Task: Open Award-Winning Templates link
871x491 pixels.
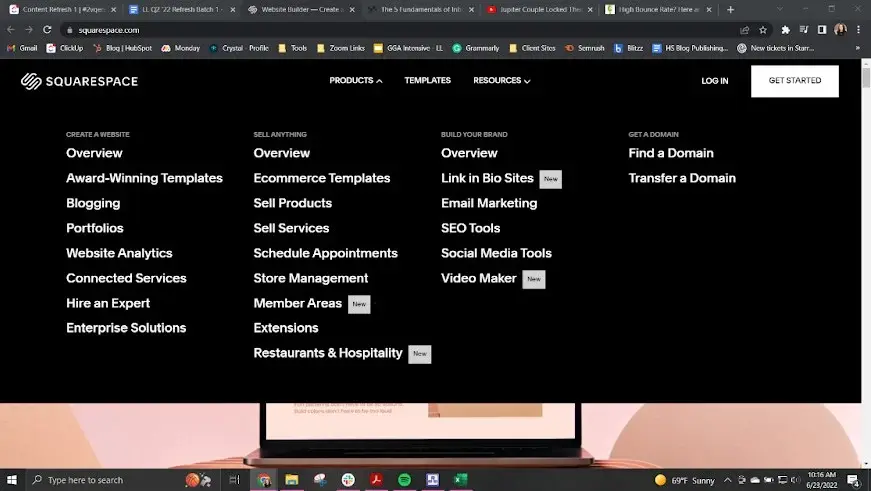Action: pos(144,178)
